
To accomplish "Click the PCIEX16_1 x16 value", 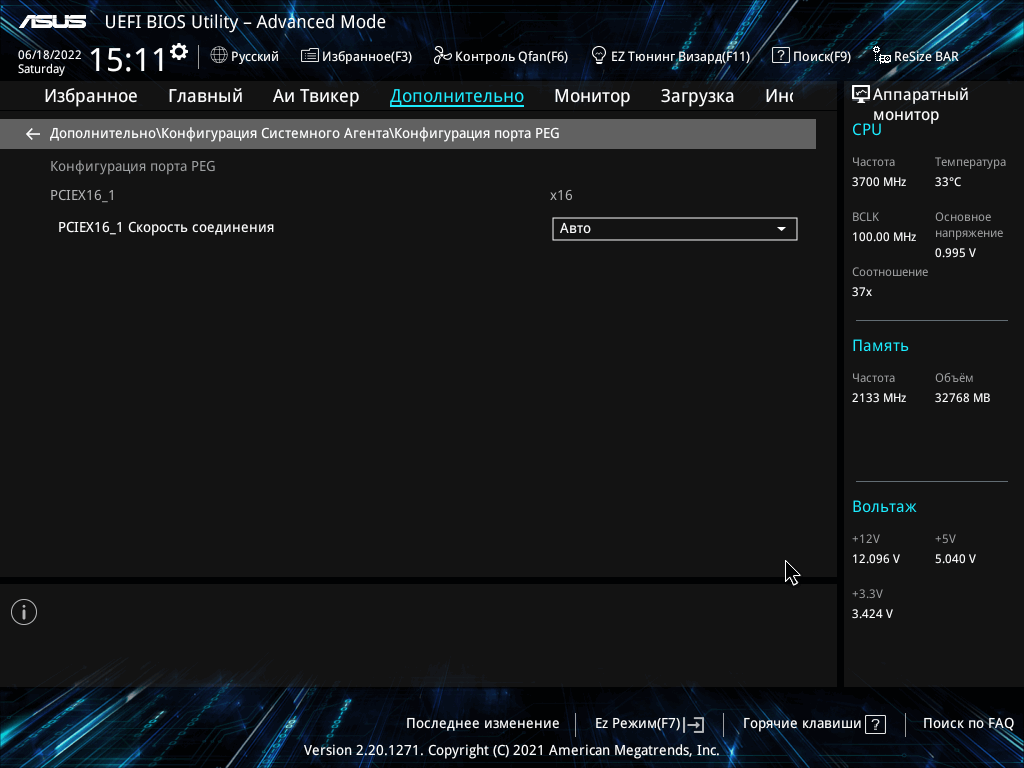I will tap(561, 195).
